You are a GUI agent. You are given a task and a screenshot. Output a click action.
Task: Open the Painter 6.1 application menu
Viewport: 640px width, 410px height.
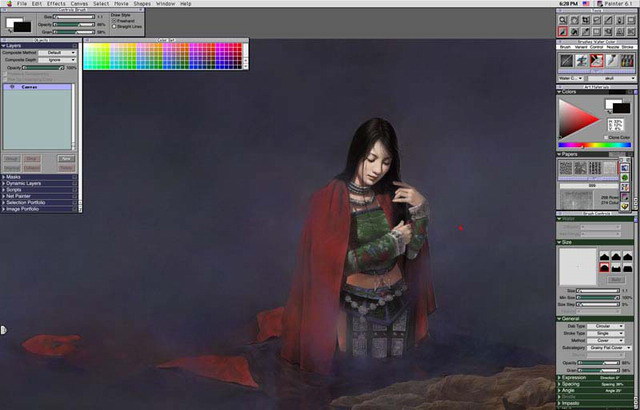click(615, 3)
